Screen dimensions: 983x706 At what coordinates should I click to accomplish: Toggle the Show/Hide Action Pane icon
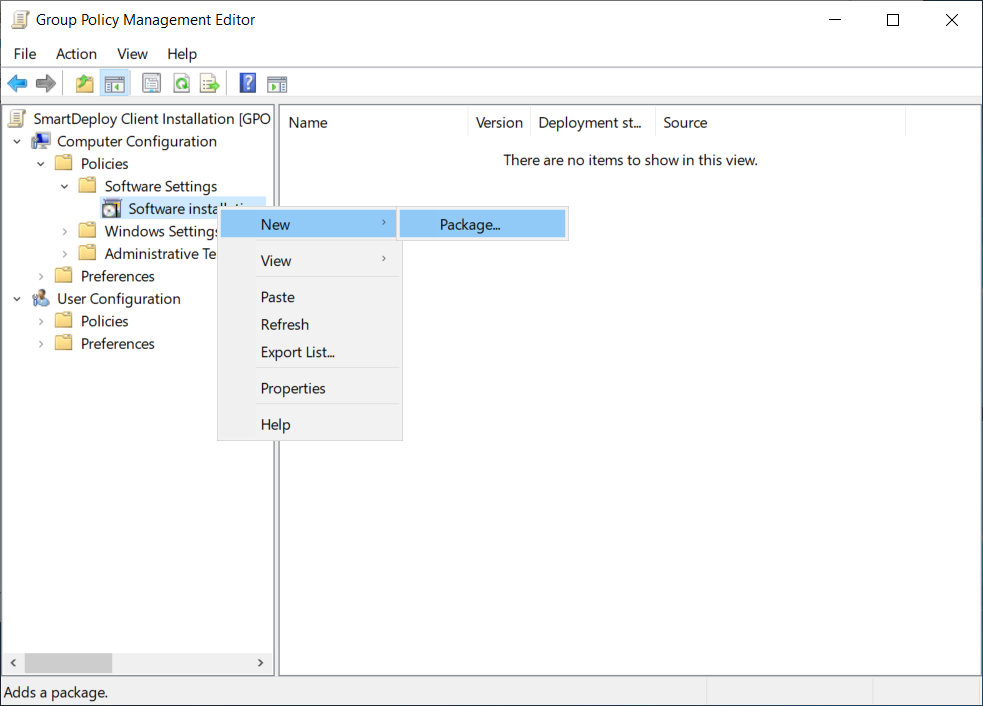pos(277,83)
